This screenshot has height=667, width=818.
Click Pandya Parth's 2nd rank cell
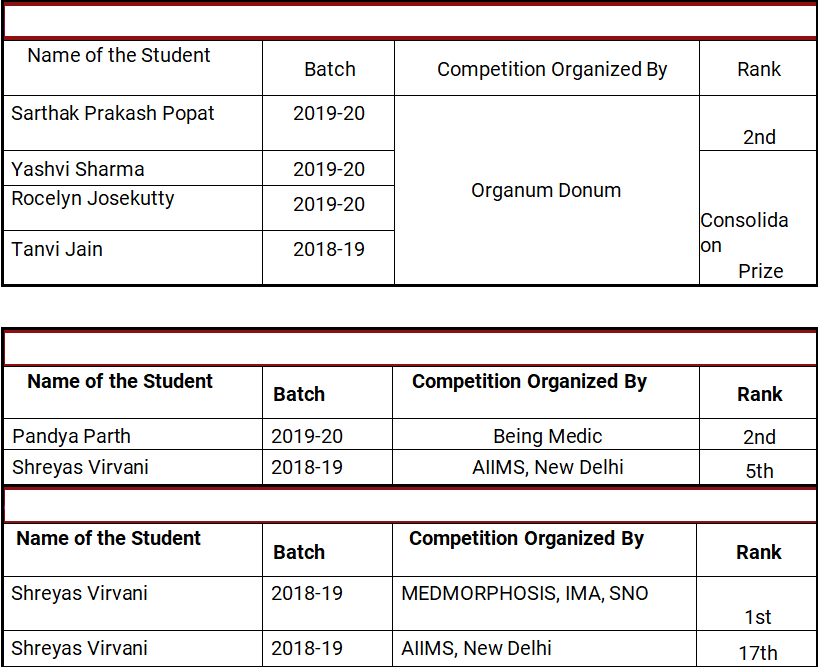[x=759, y=437]
